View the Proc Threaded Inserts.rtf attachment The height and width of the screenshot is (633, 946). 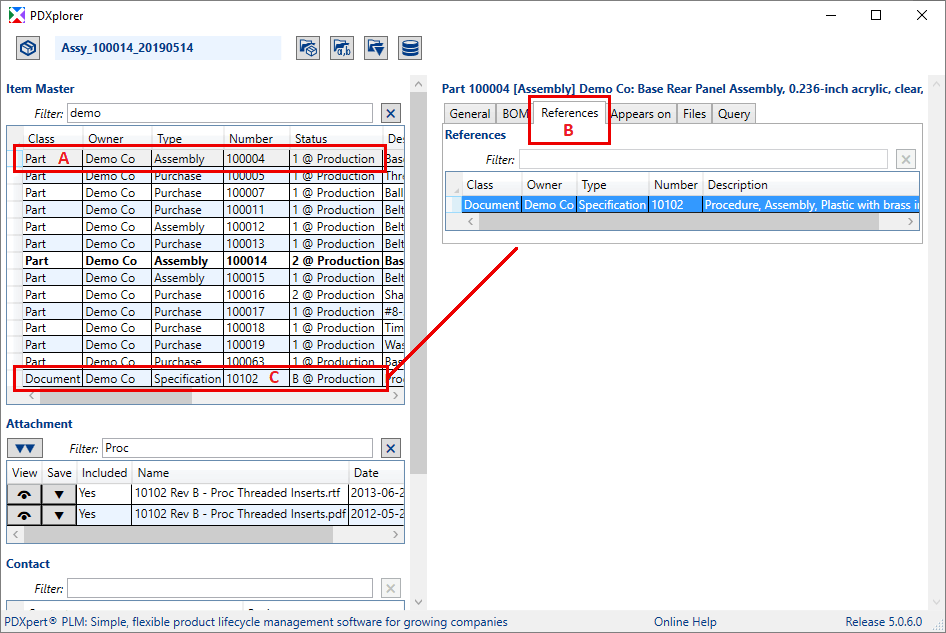(x=24, y=494)
